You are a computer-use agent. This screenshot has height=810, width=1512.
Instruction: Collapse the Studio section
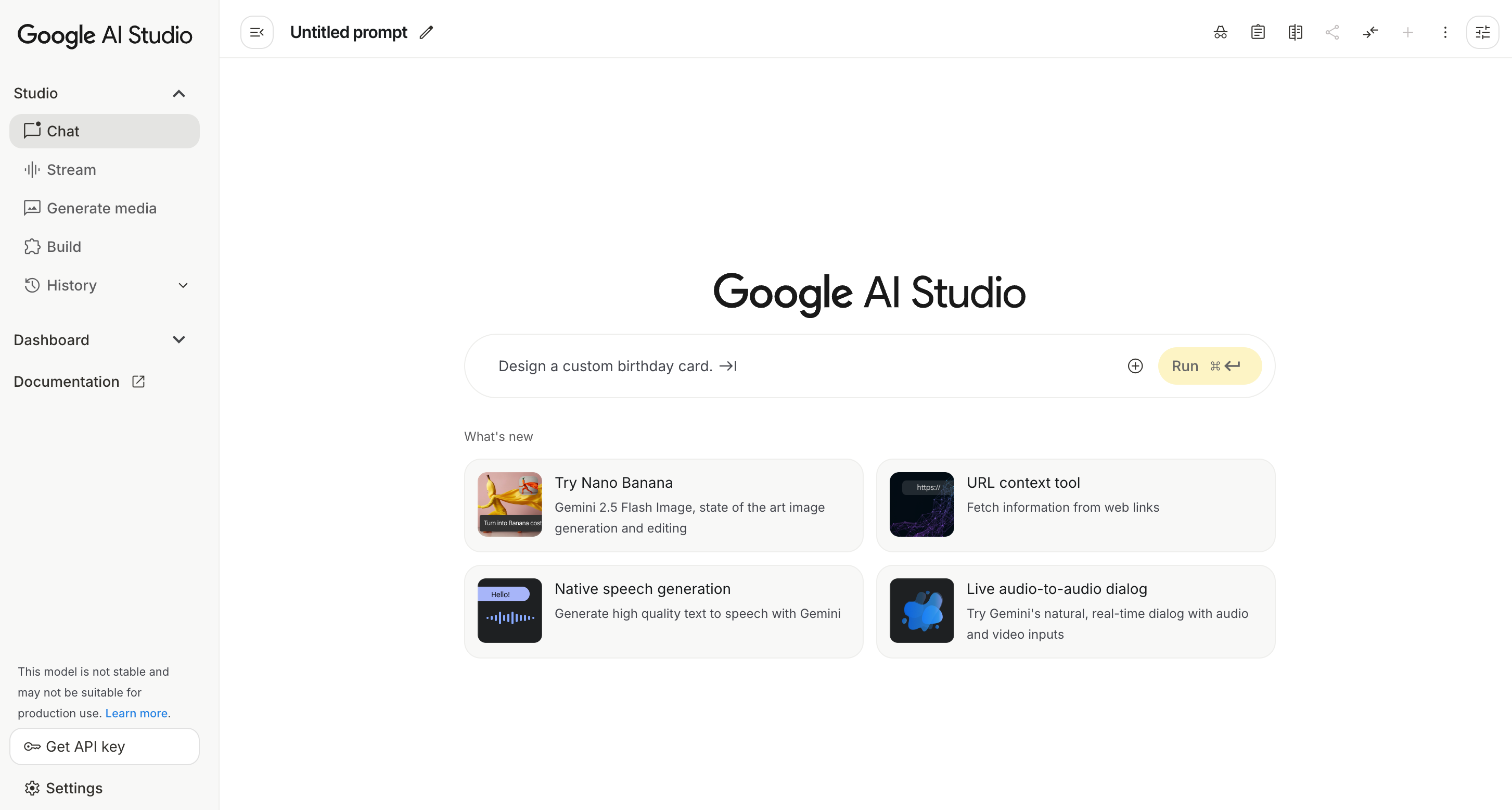click(x=178, y=93)
